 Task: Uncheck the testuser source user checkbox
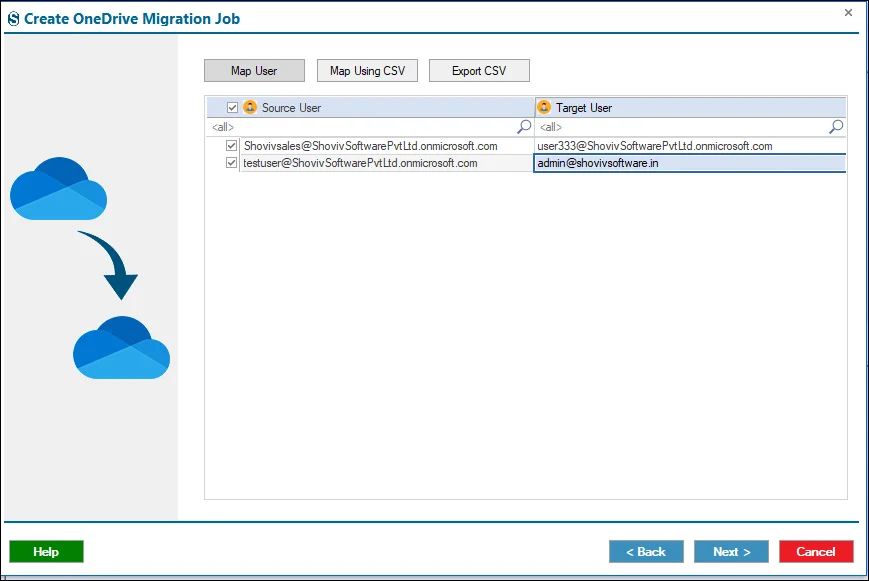[x=231, y=163]
